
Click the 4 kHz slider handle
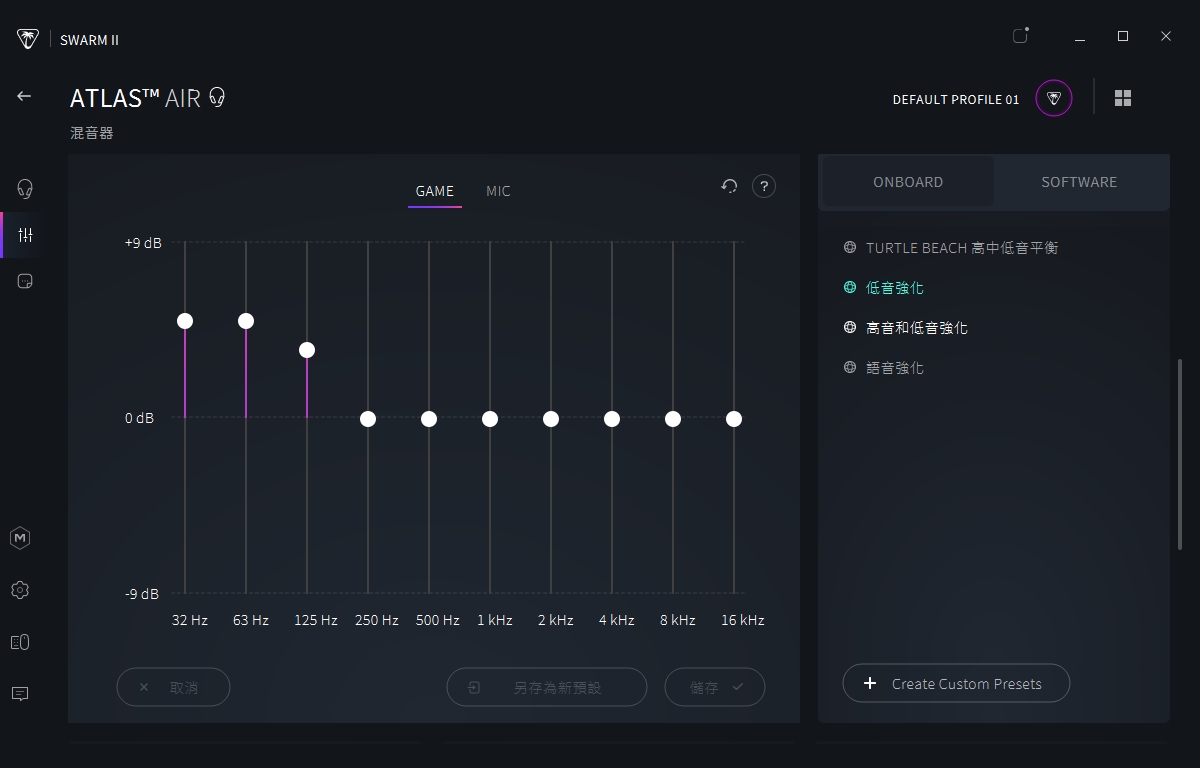pos(612,419)
